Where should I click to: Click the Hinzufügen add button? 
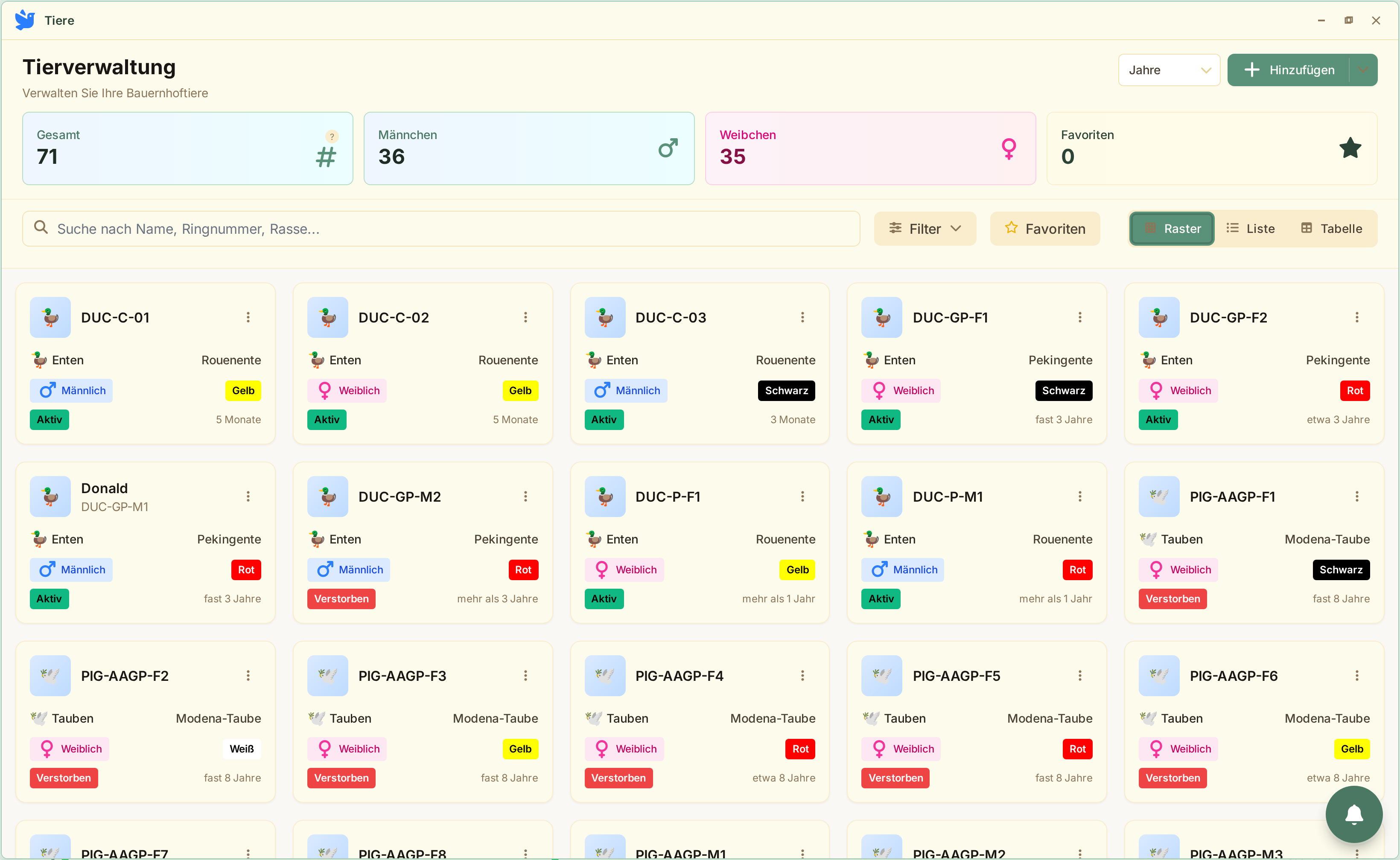click(x=1289, y=70)
